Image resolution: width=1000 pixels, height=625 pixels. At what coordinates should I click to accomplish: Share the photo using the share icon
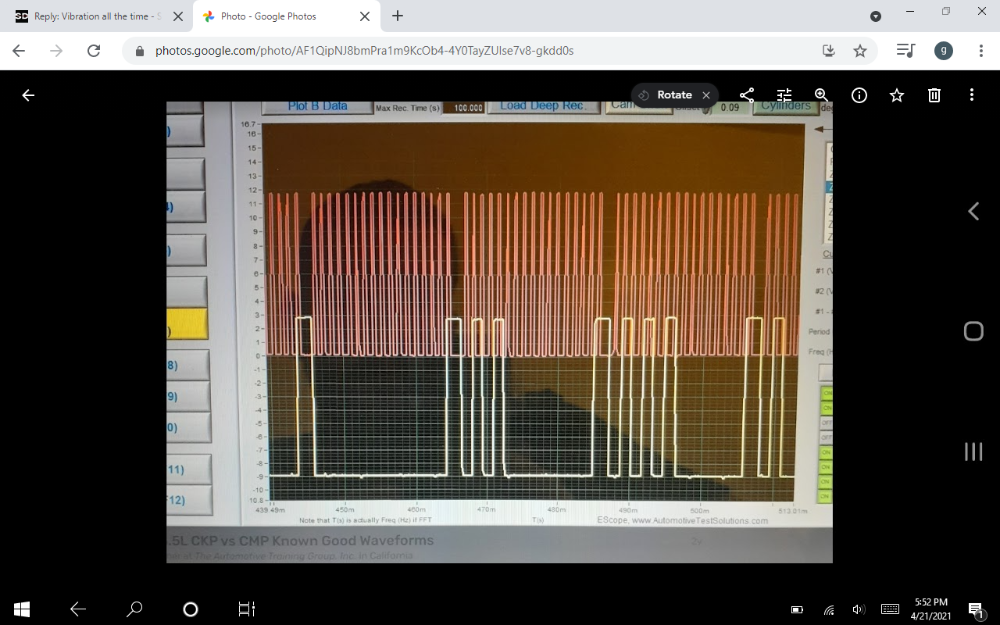click(747, 95)
